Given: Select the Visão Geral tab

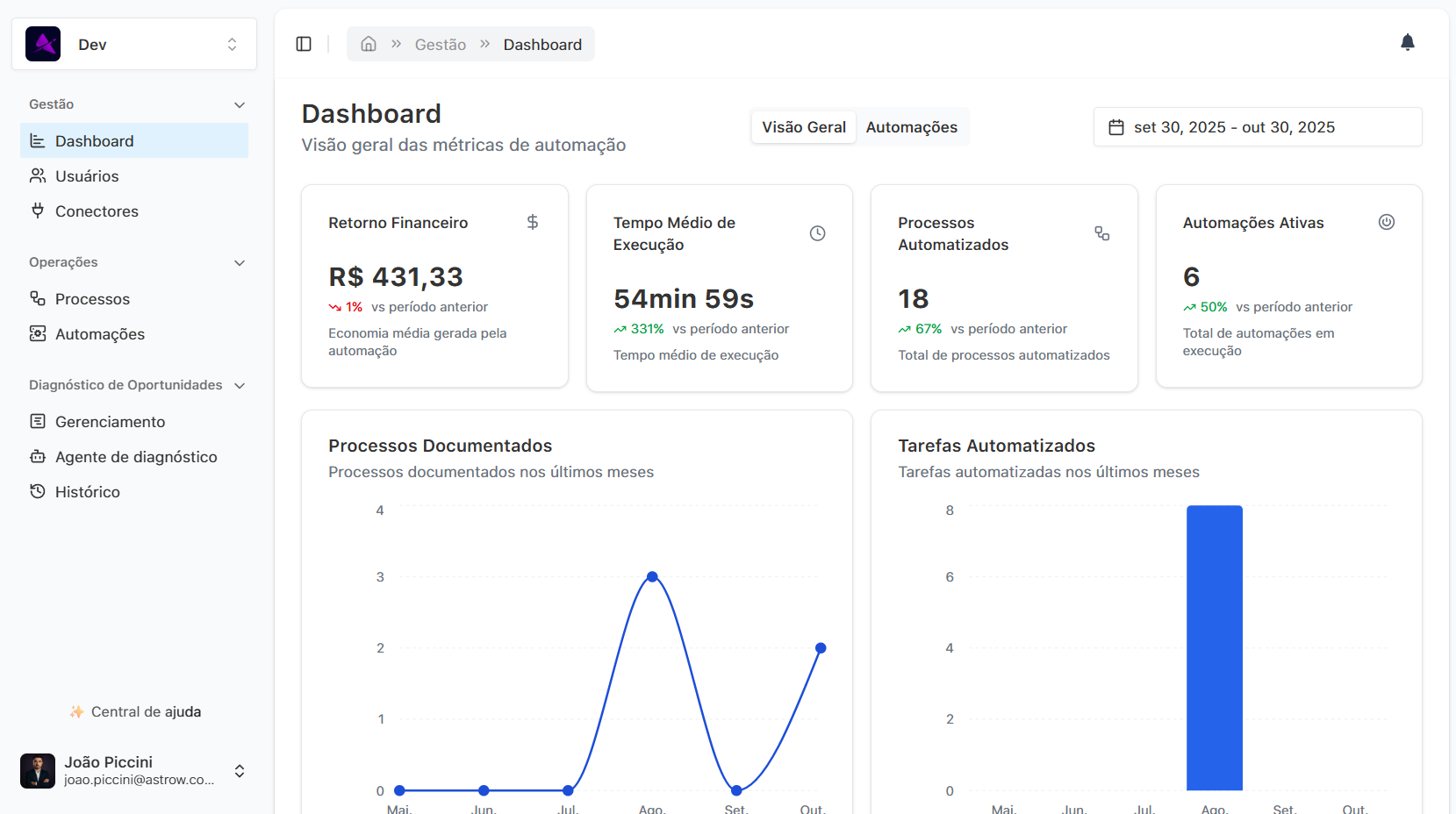Looking at the screenshot, I should (802, 126).
